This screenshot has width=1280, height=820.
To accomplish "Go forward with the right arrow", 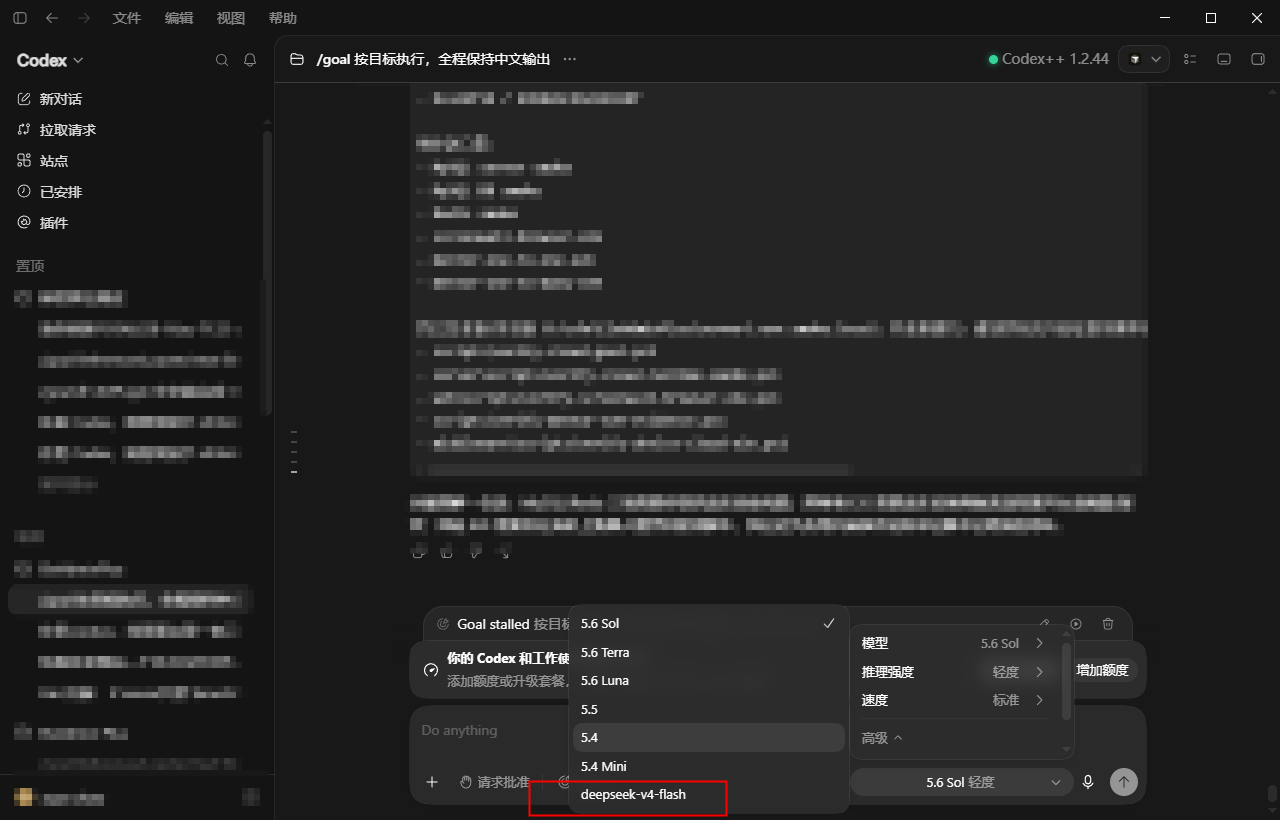I will (84, 18).
